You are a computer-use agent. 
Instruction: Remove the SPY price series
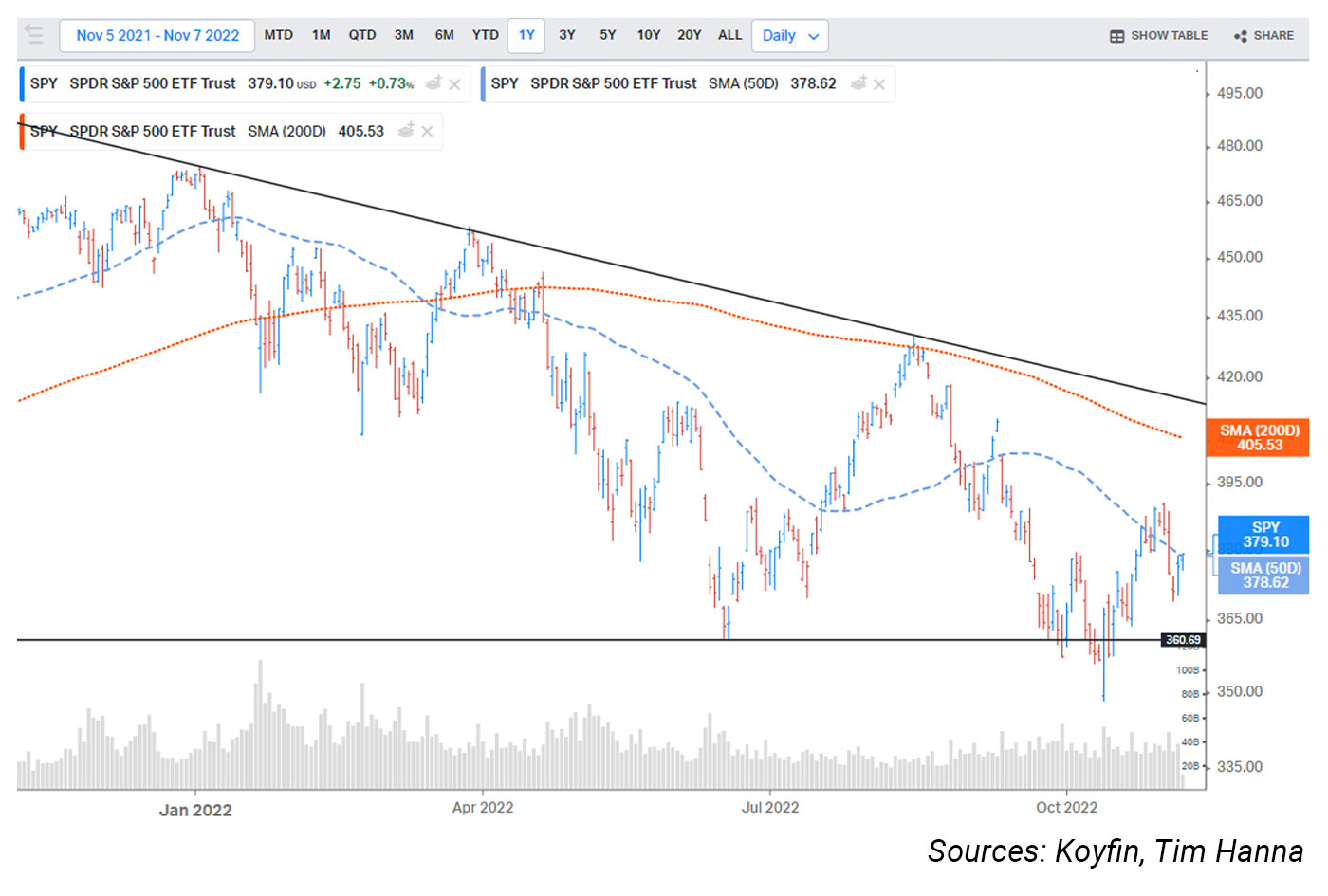tap(455, 84)
